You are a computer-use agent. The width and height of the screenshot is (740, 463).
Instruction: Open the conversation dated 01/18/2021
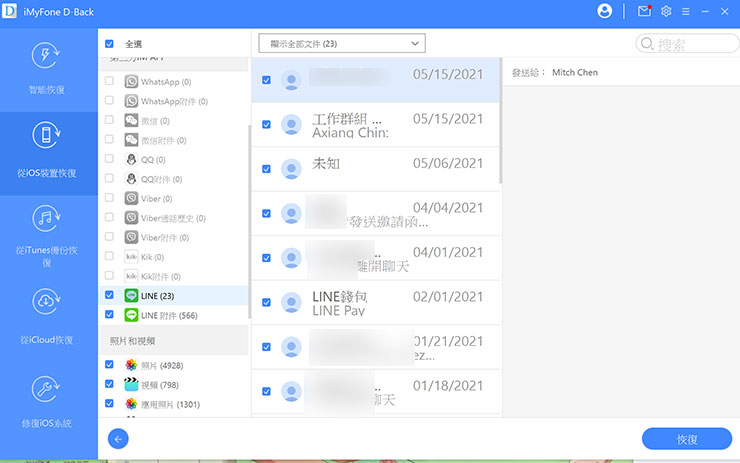pyautogui.click(x=376, y=392)
